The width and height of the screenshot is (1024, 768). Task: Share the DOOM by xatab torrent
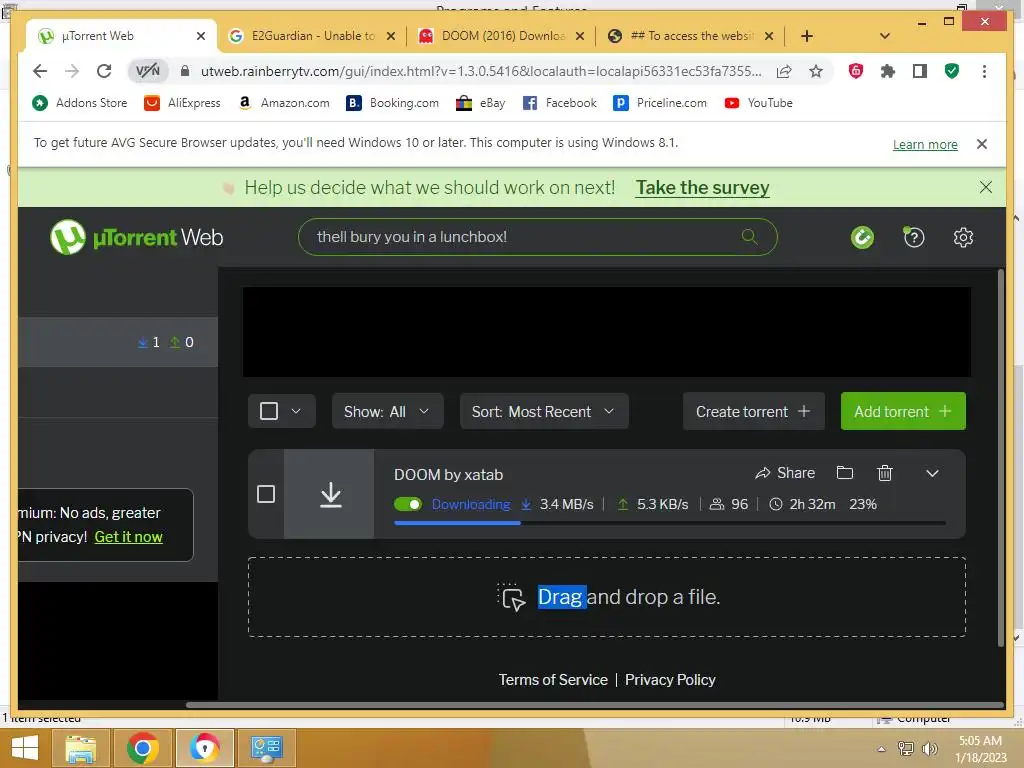click(784, 473)
